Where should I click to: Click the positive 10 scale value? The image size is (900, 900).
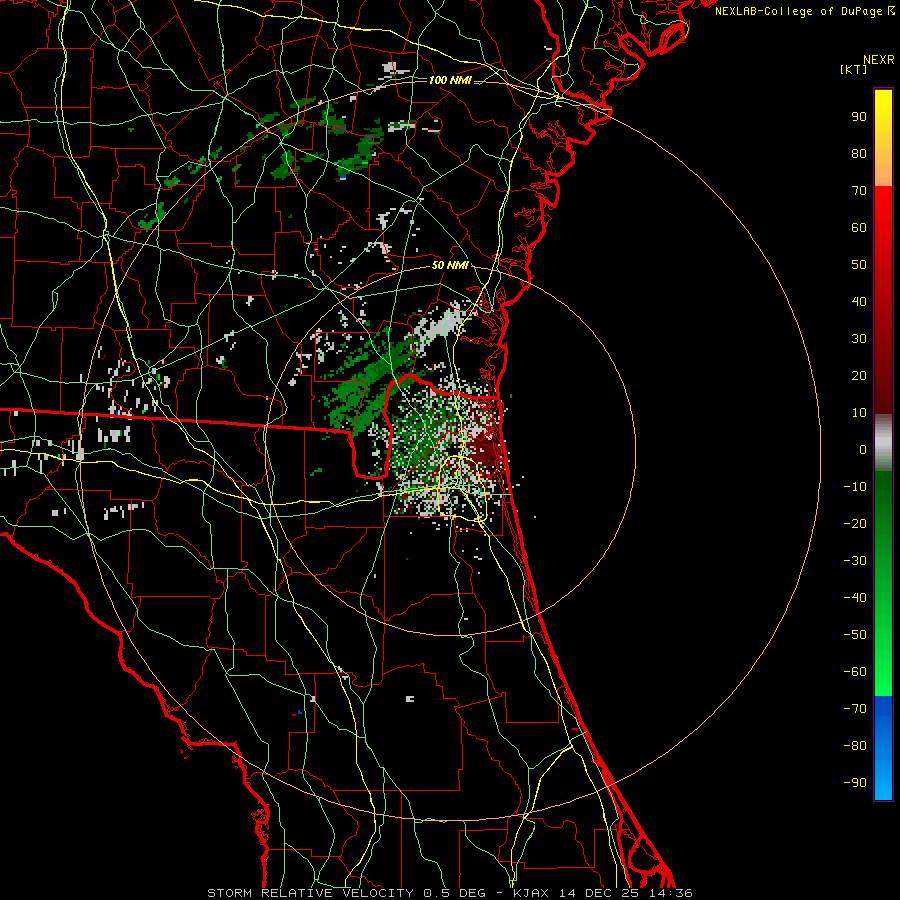coord(859,413)
